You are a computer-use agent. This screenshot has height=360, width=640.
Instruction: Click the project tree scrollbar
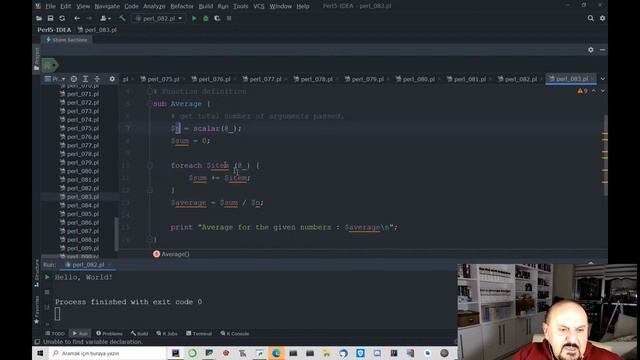point(116,234)
